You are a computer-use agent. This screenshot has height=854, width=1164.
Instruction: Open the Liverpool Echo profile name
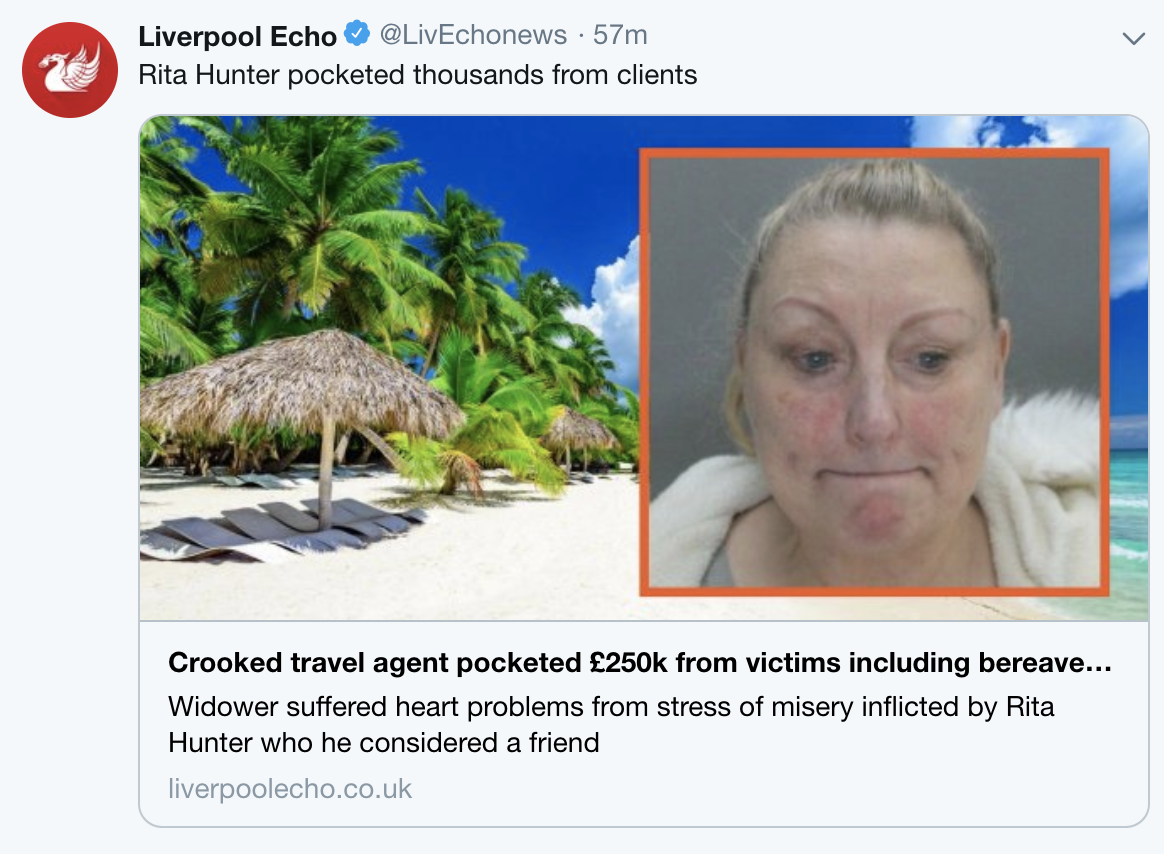[x=238, y=36]
